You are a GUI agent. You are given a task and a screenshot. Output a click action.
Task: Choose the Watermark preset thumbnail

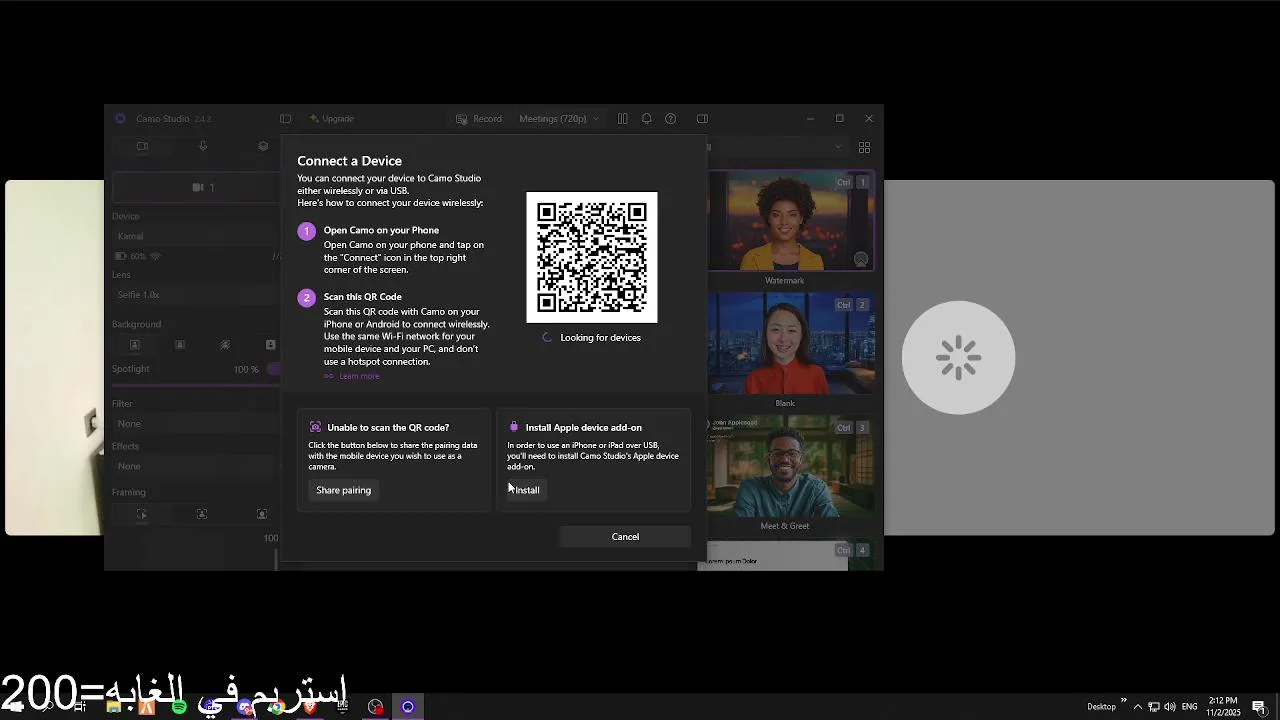point(791,221)
